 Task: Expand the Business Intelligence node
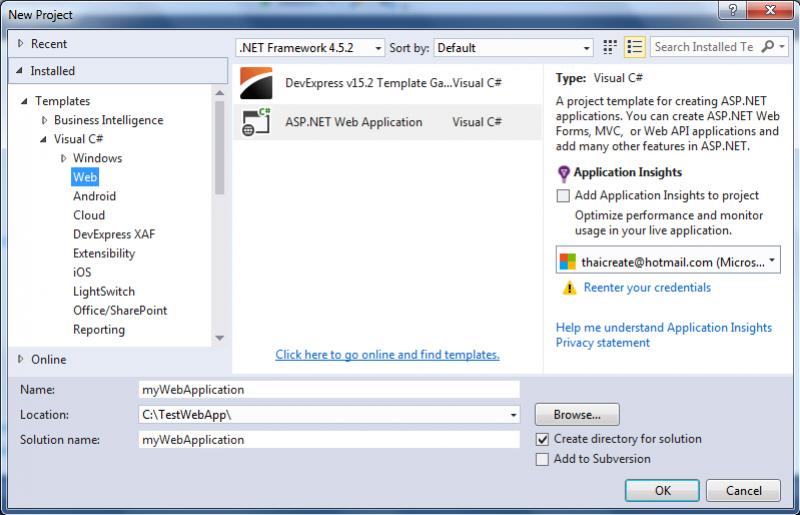44,120
